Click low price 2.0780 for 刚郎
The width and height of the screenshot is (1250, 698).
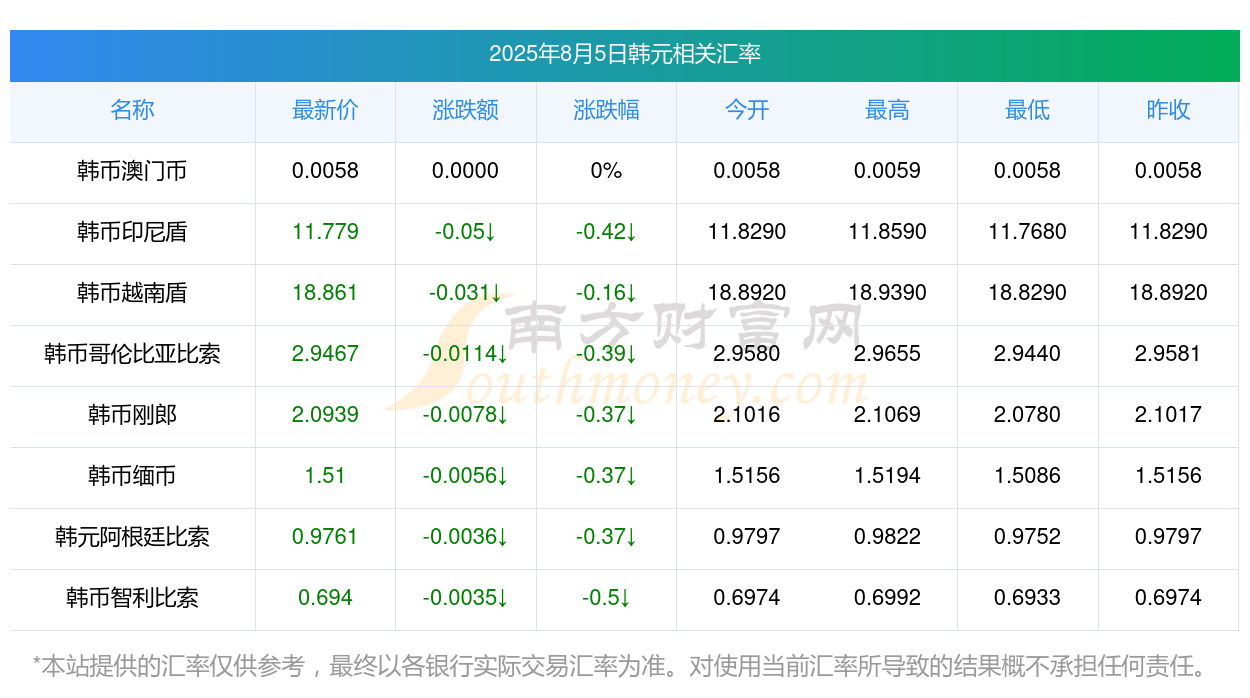tap(1027, 415)
